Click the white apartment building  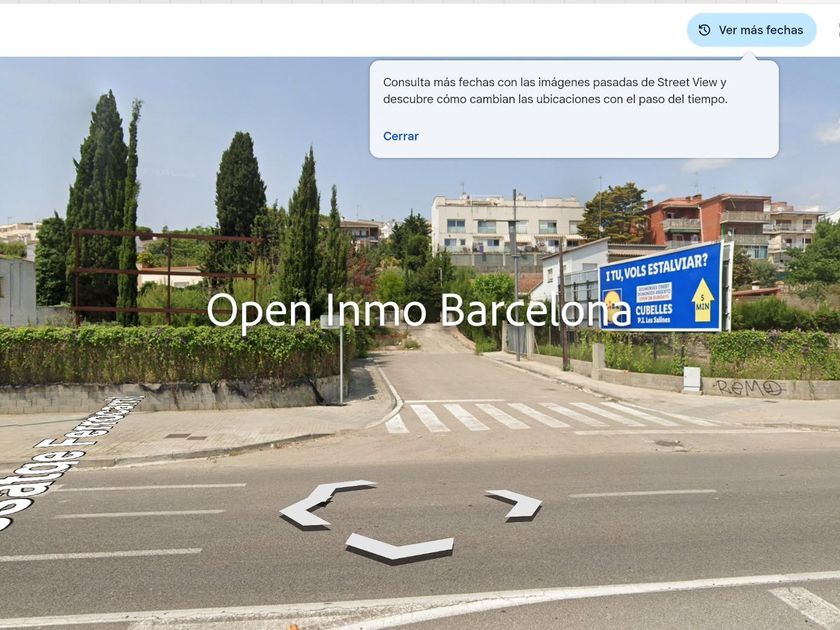[x=506, y=230]
